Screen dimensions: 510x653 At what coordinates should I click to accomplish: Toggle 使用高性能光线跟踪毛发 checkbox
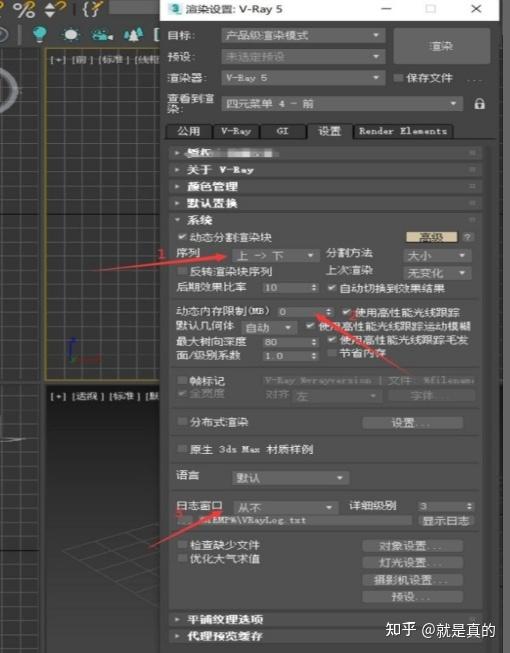[332, 339]
